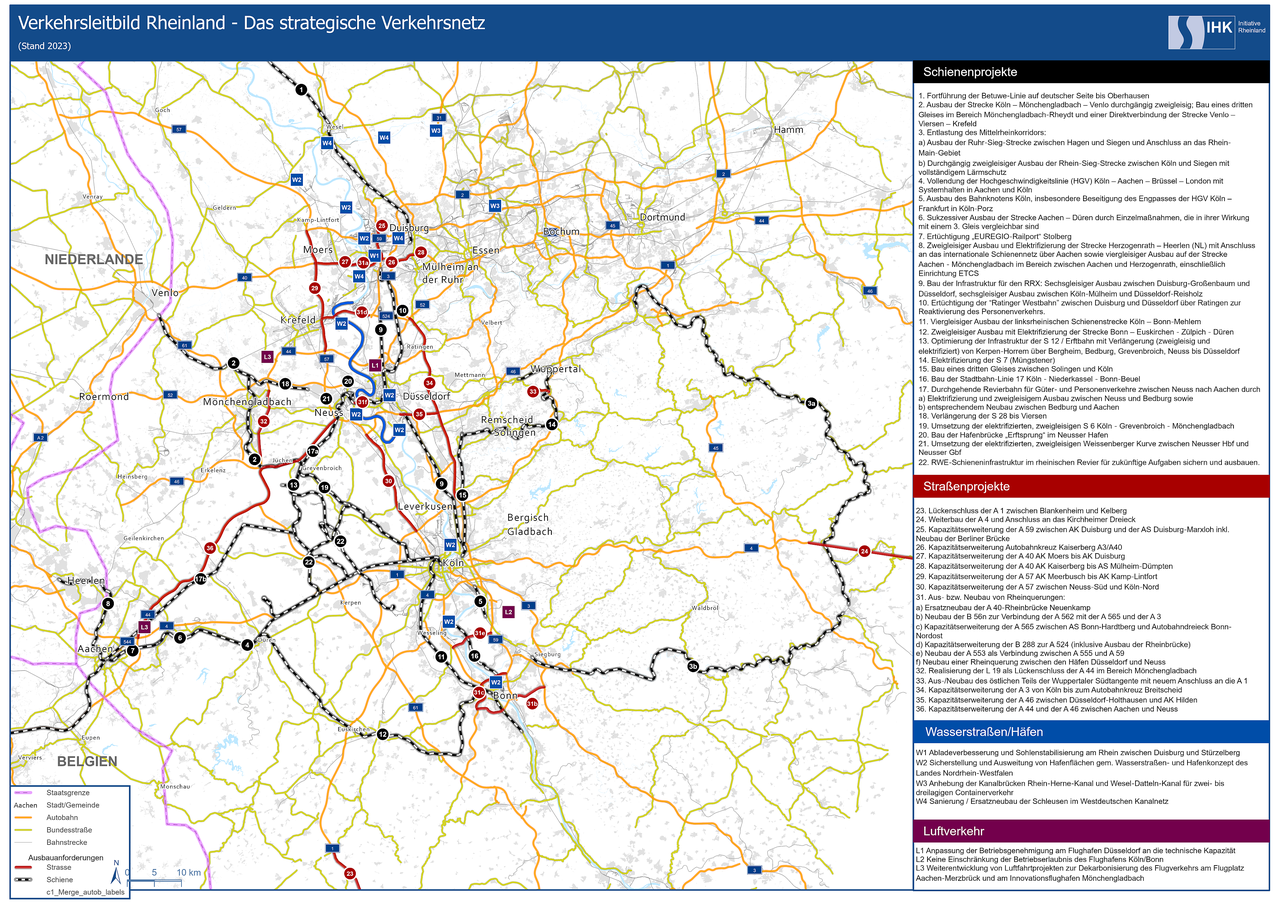The width and height of the screenshot is (1280, 905).
Task: Select rail marker 18 north of Mönchengladbach
Action: (285, 384)
